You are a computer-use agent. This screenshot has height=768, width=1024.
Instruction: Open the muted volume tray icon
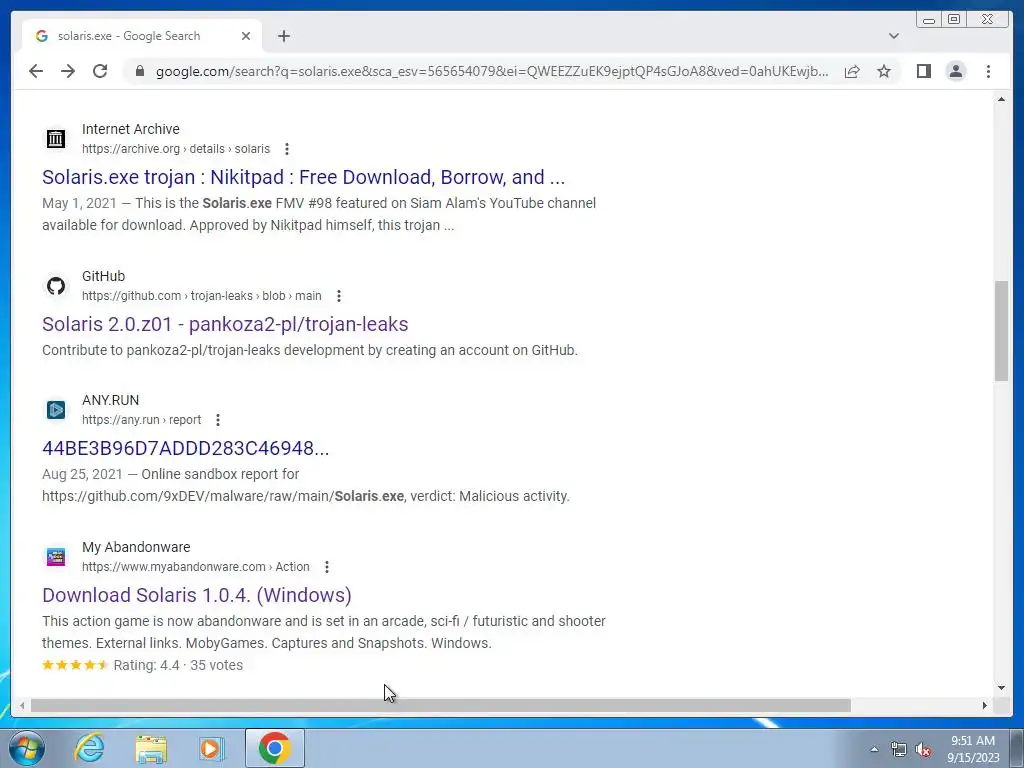click(x=923, y=749)
